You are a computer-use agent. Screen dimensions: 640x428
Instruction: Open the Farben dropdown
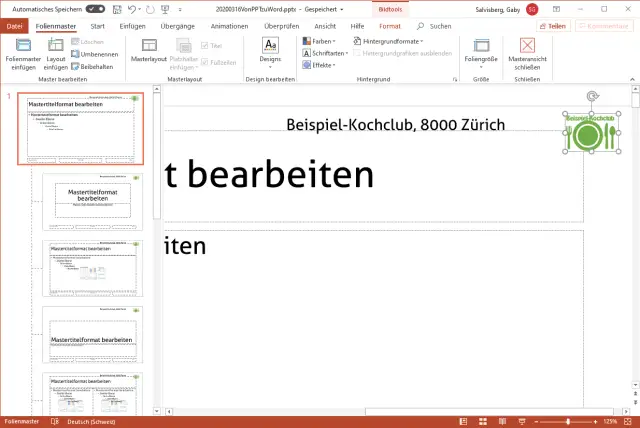point(320,41)
